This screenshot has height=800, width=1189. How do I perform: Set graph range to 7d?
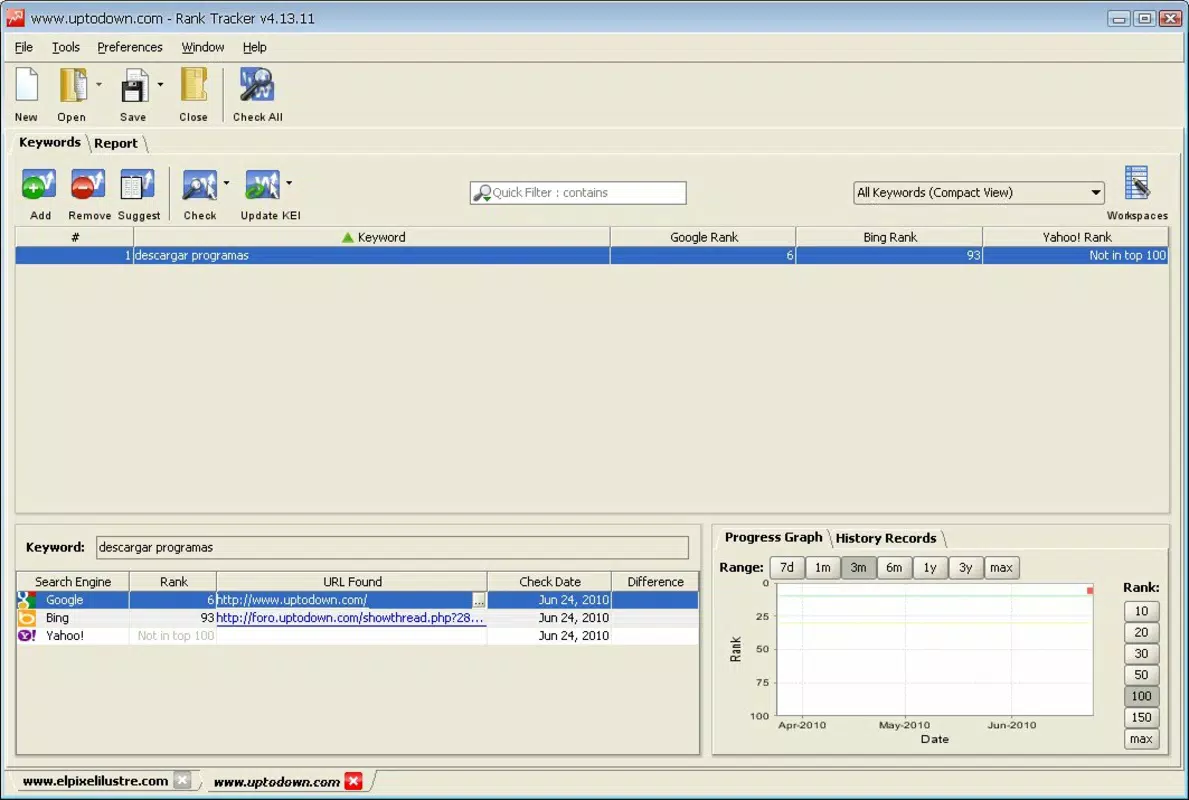(x=786, y=567)
